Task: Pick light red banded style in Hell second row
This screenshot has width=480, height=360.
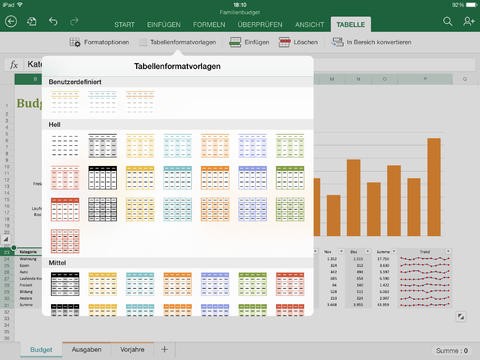Action: (65, 178)
